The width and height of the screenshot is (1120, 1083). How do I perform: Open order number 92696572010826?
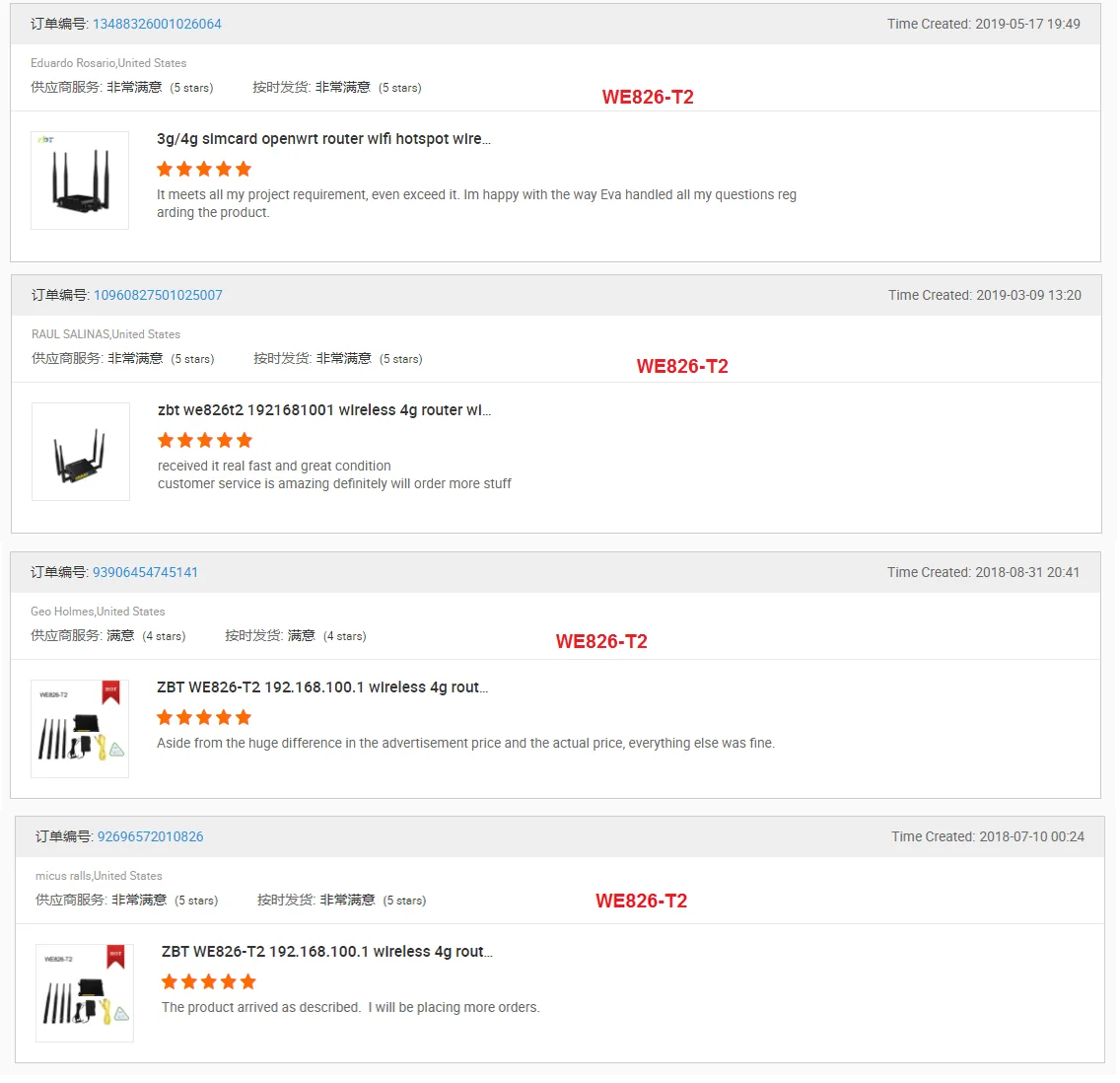[150, 836]
